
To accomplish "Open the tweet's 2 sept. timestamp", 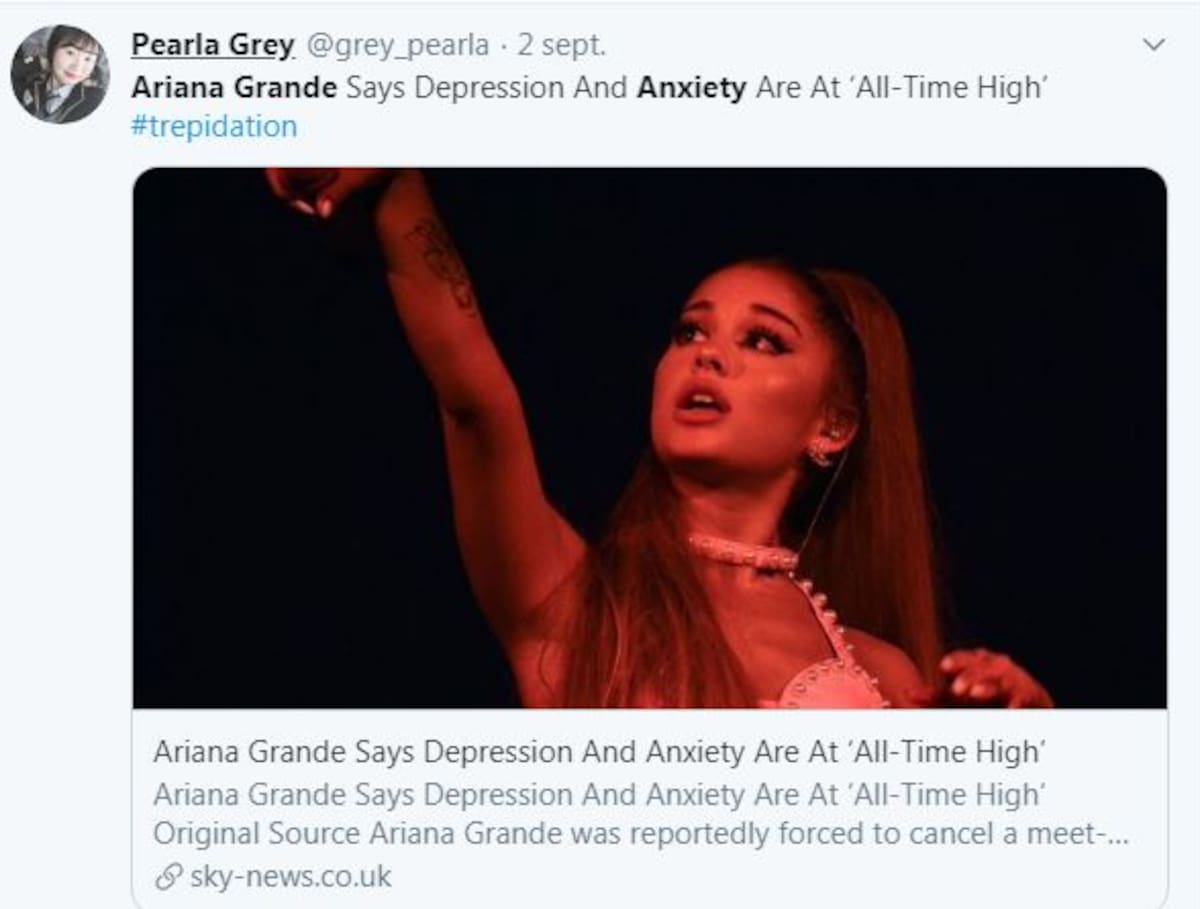I will [561, 45].
